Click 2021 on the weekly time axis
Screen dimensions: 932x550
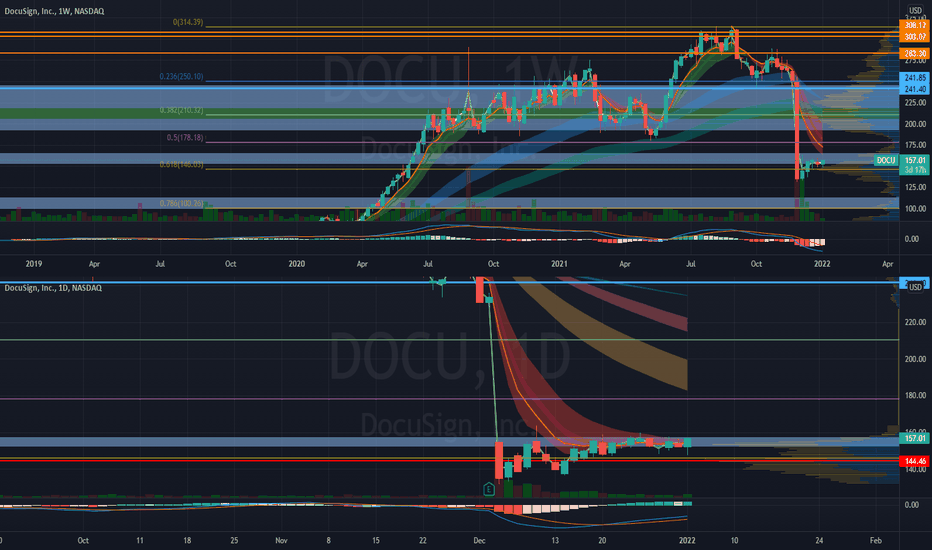pyautogui.click(x=559, y=264)
